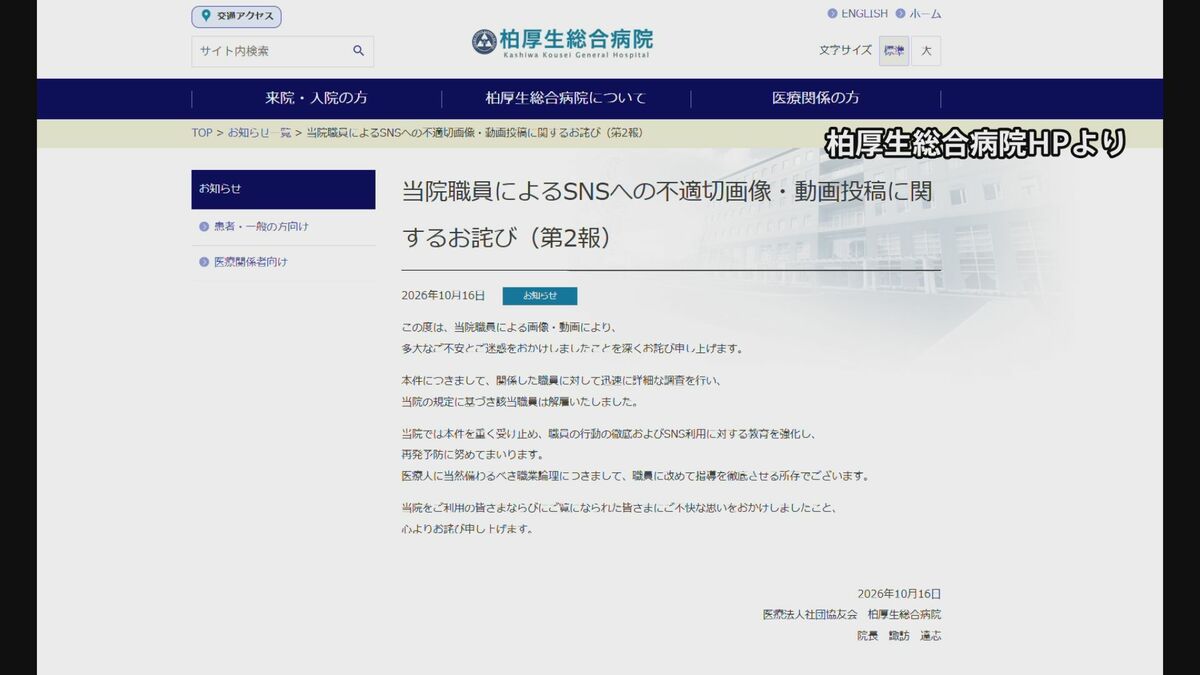Click the 院長 signature line
The height and width of the screenshot is (675, 1200).
[x=899, y=635]
